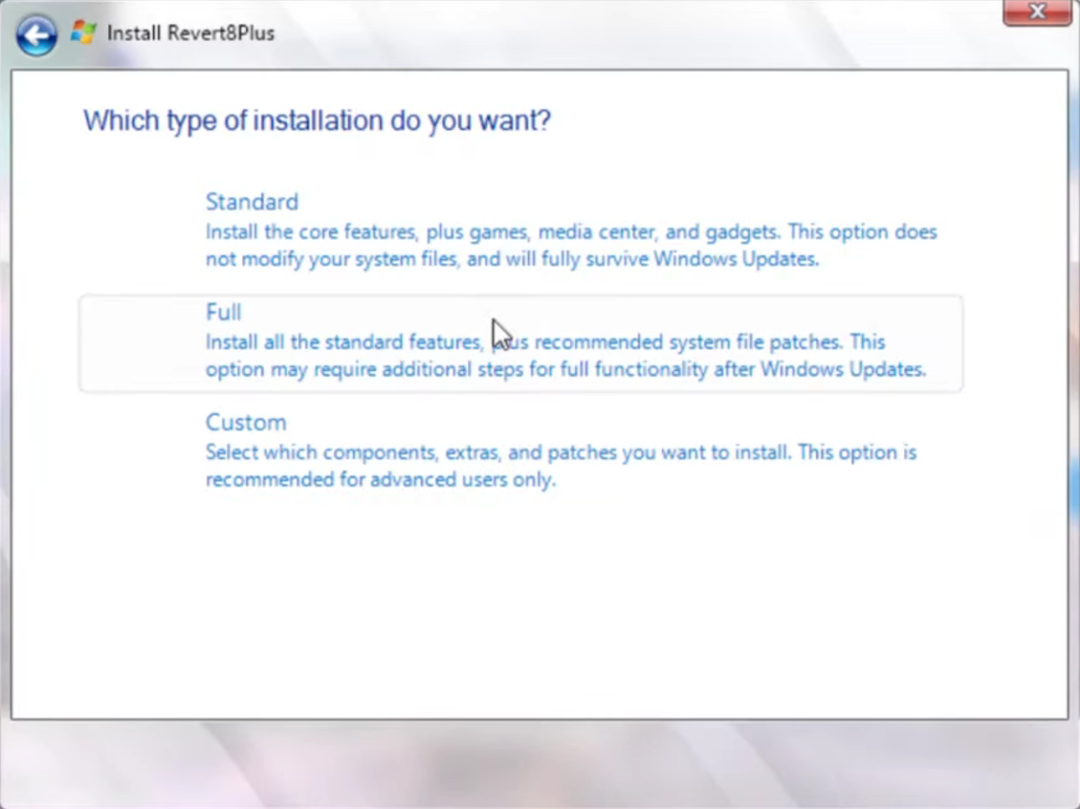The width and height of the screenshot is (1080, 809).
Task: Close the Install Revert8Plus window
Action: 1037,12
